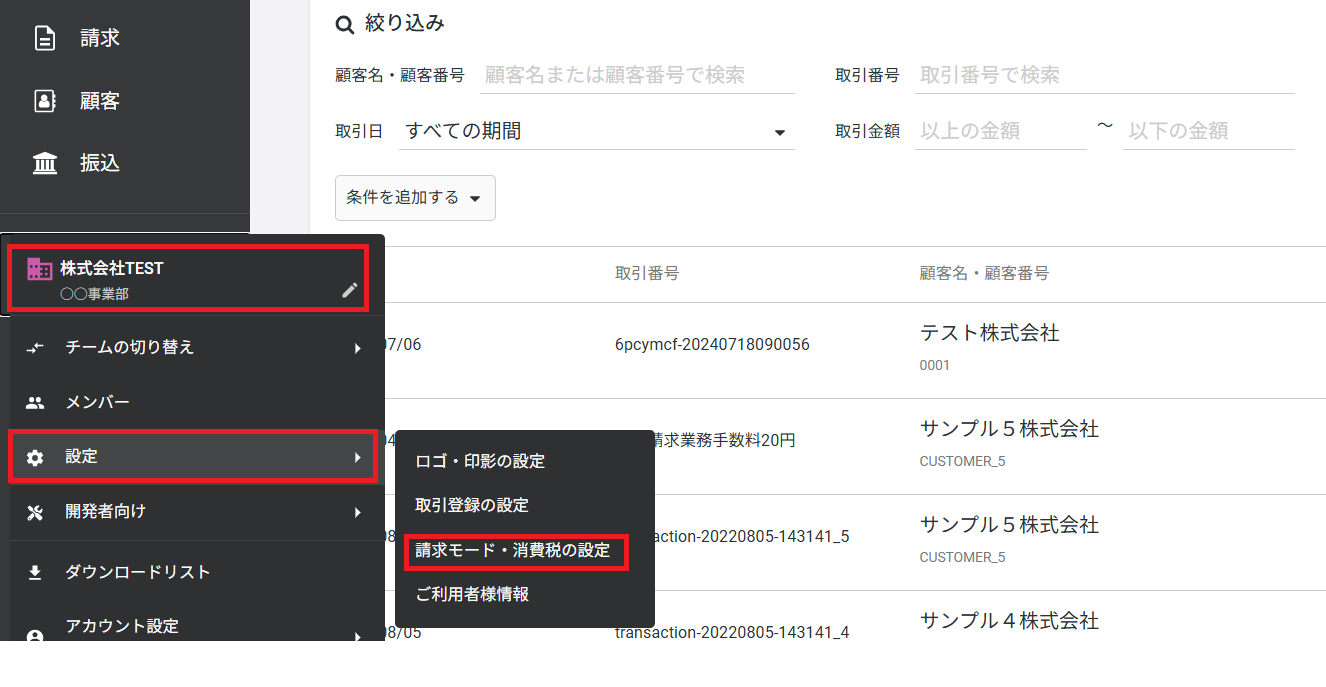The height and width of the screenshot is (687, 1326).
Task: Click the team switch arrows icon
Action: pos(35,348)
